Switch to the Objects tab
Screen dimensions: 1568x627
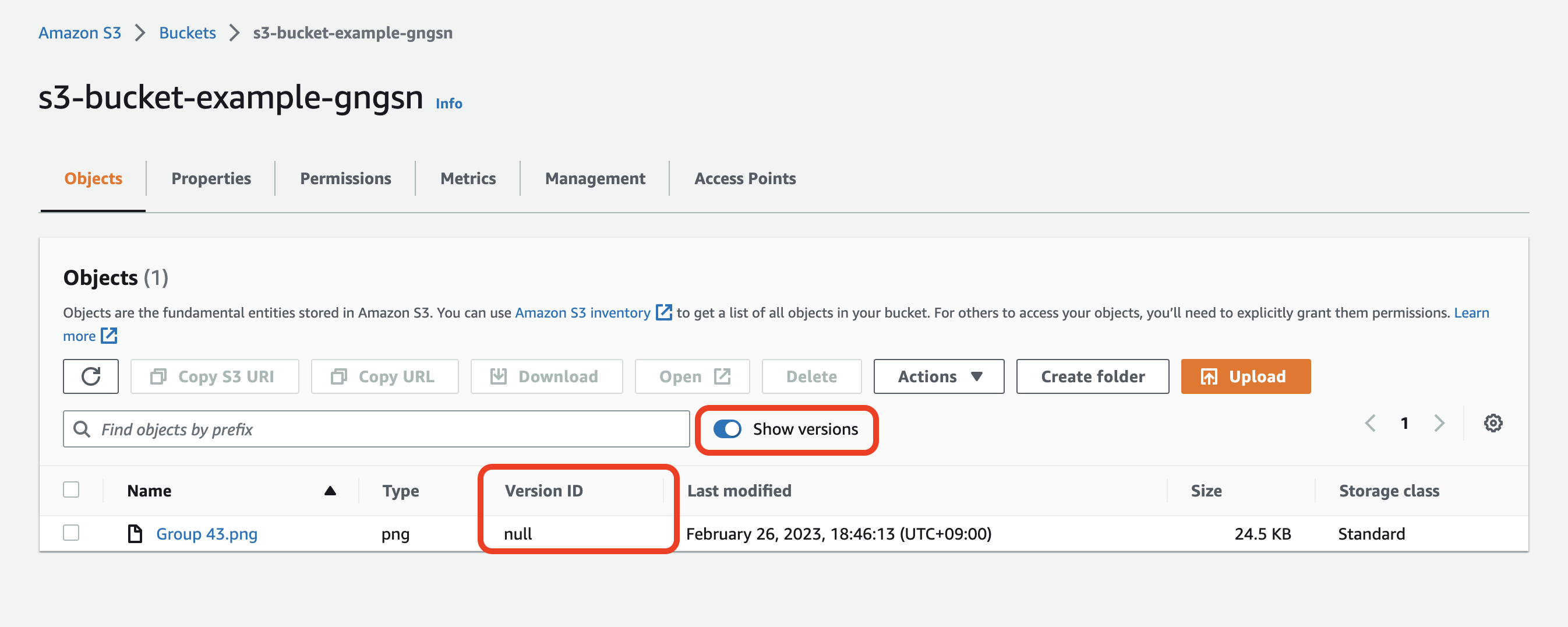(x=93, y=178)
